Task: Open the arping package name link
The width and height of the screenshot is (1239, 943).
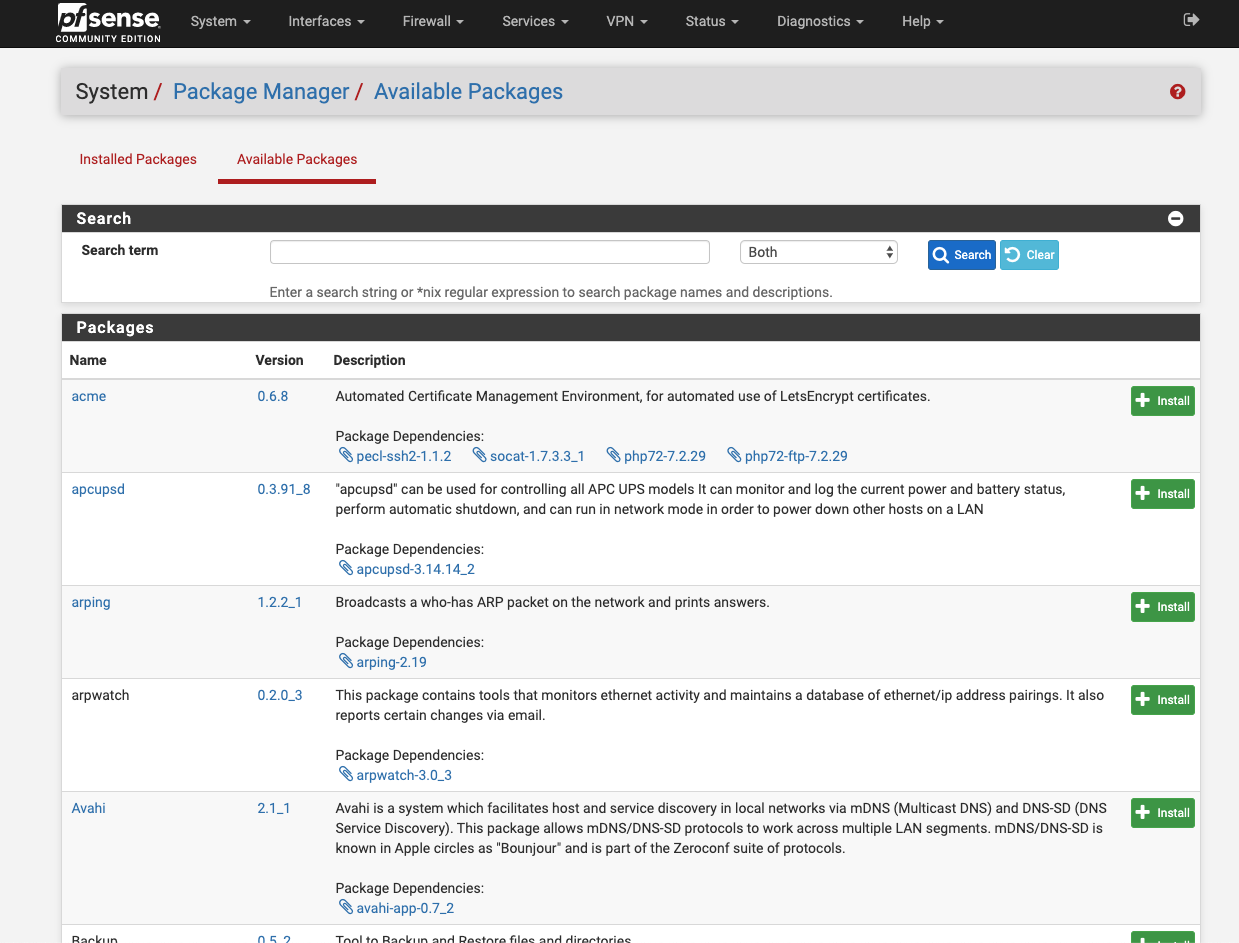Action: tap(91, 602)
